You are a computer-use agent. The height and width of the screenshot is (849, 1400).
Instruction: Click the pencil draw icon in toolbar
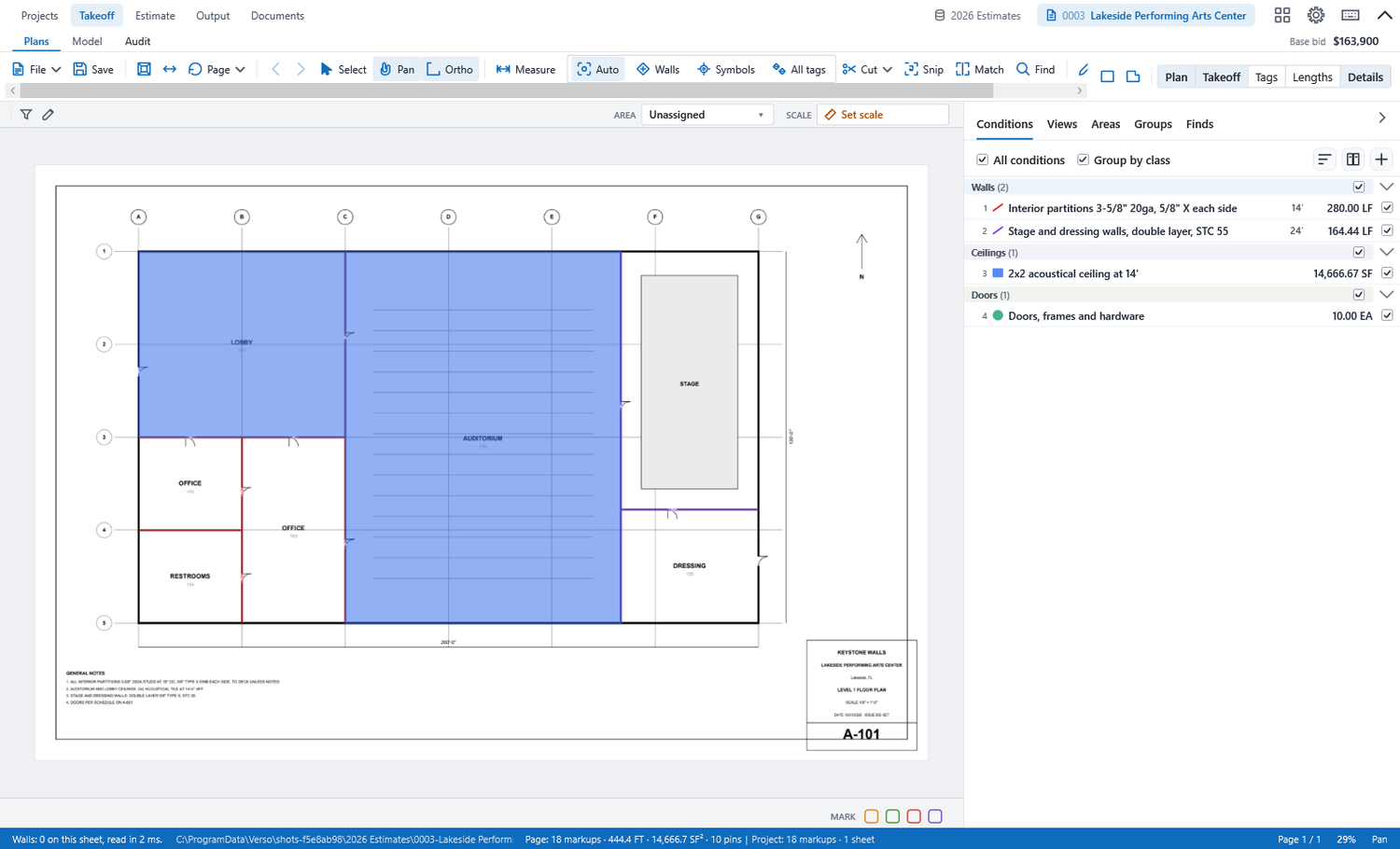click(1084, 70)
